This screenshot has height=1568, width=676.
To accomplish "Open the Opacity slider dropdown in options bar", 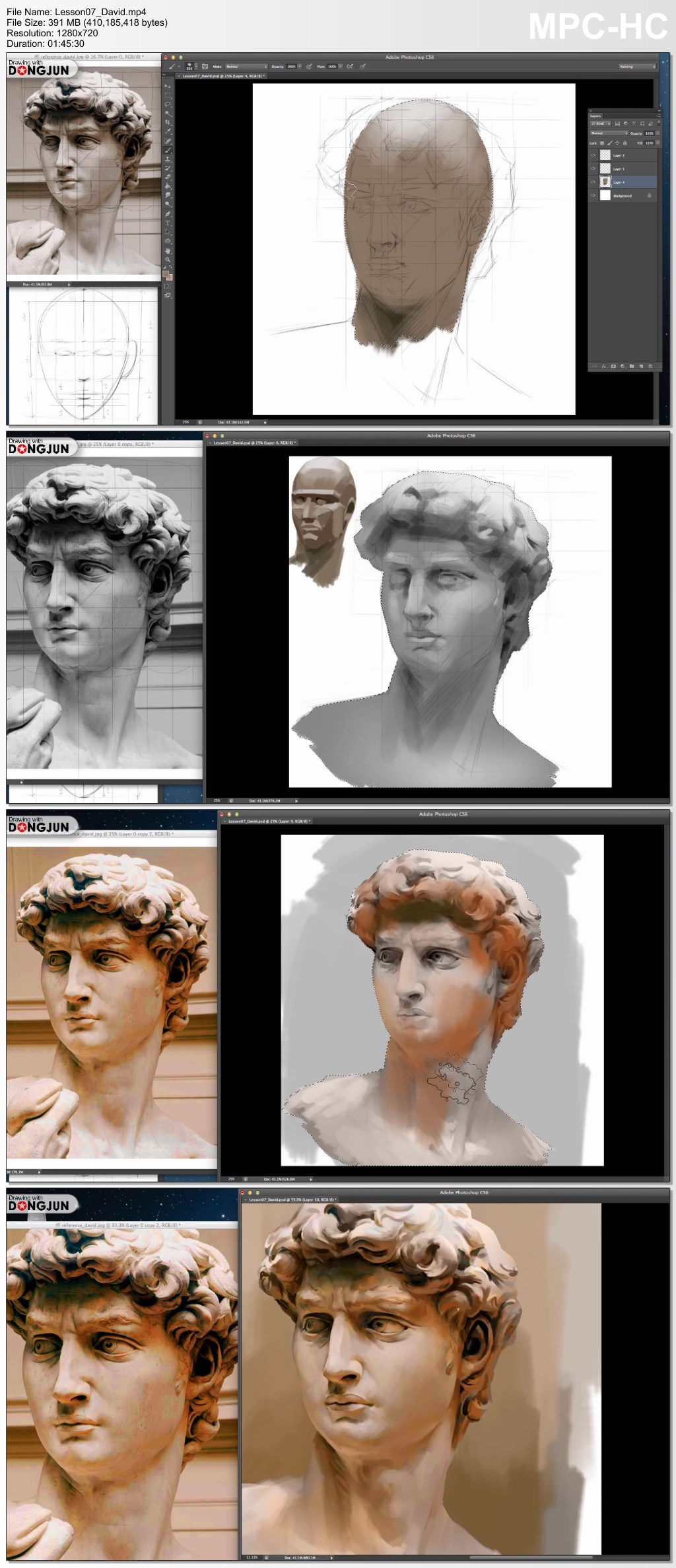I will click(x=300, y=67).
